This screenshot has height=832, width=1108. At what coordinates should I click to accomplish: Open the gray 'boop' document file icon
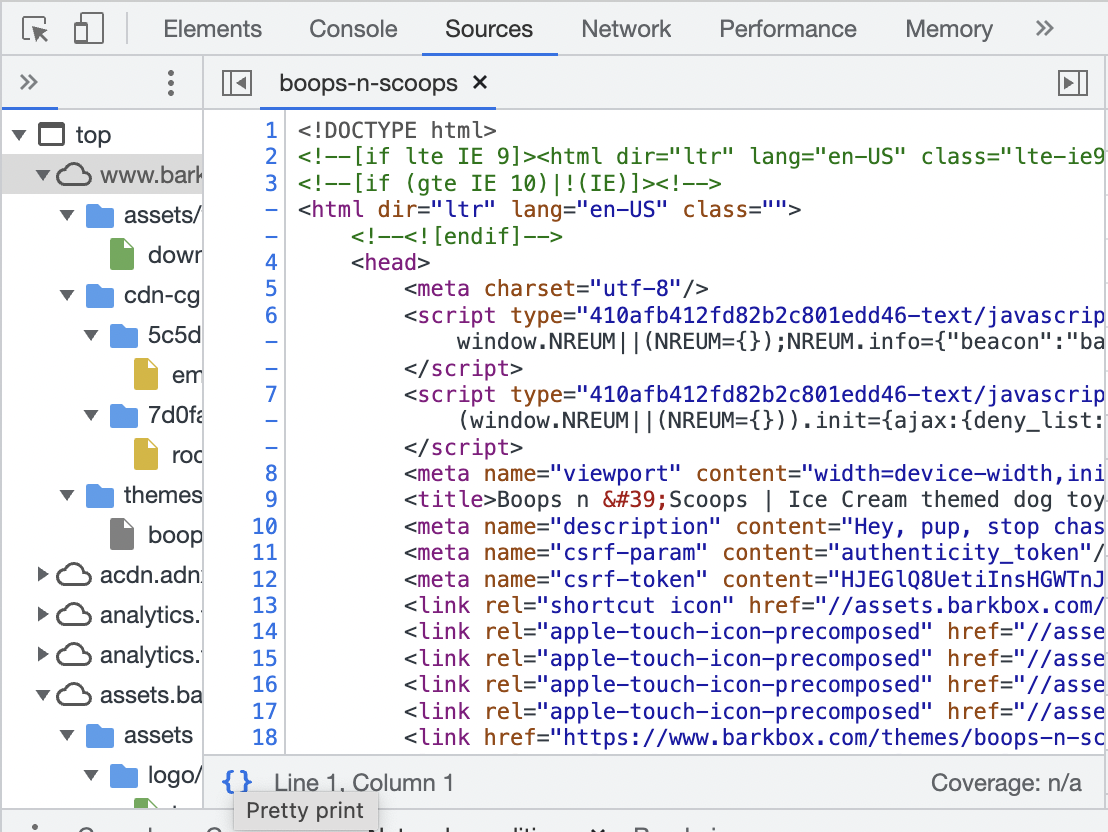(122, 534)
